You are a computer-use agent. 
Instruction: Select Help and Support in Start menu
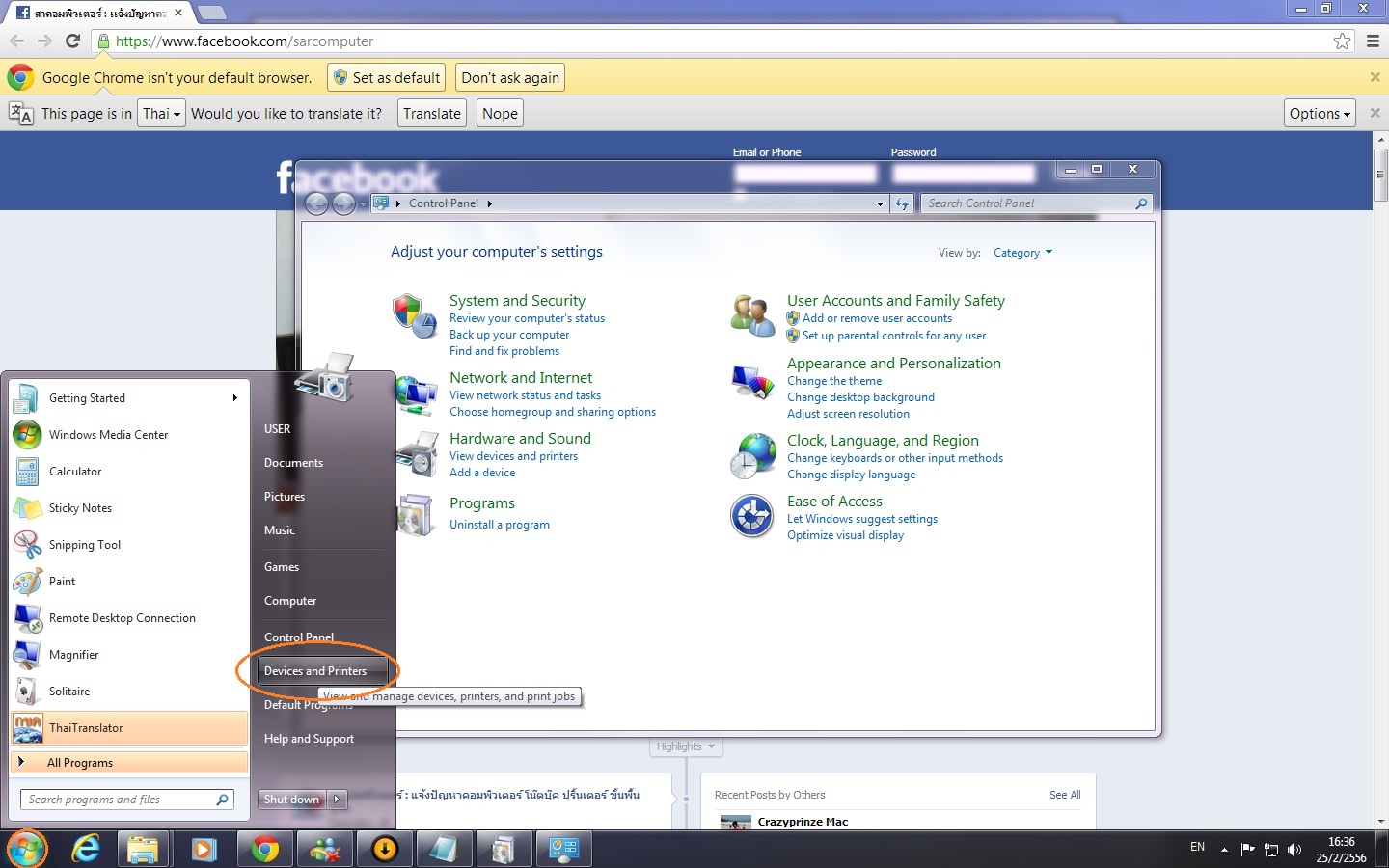pyautogui.click(x=309, y=739)
